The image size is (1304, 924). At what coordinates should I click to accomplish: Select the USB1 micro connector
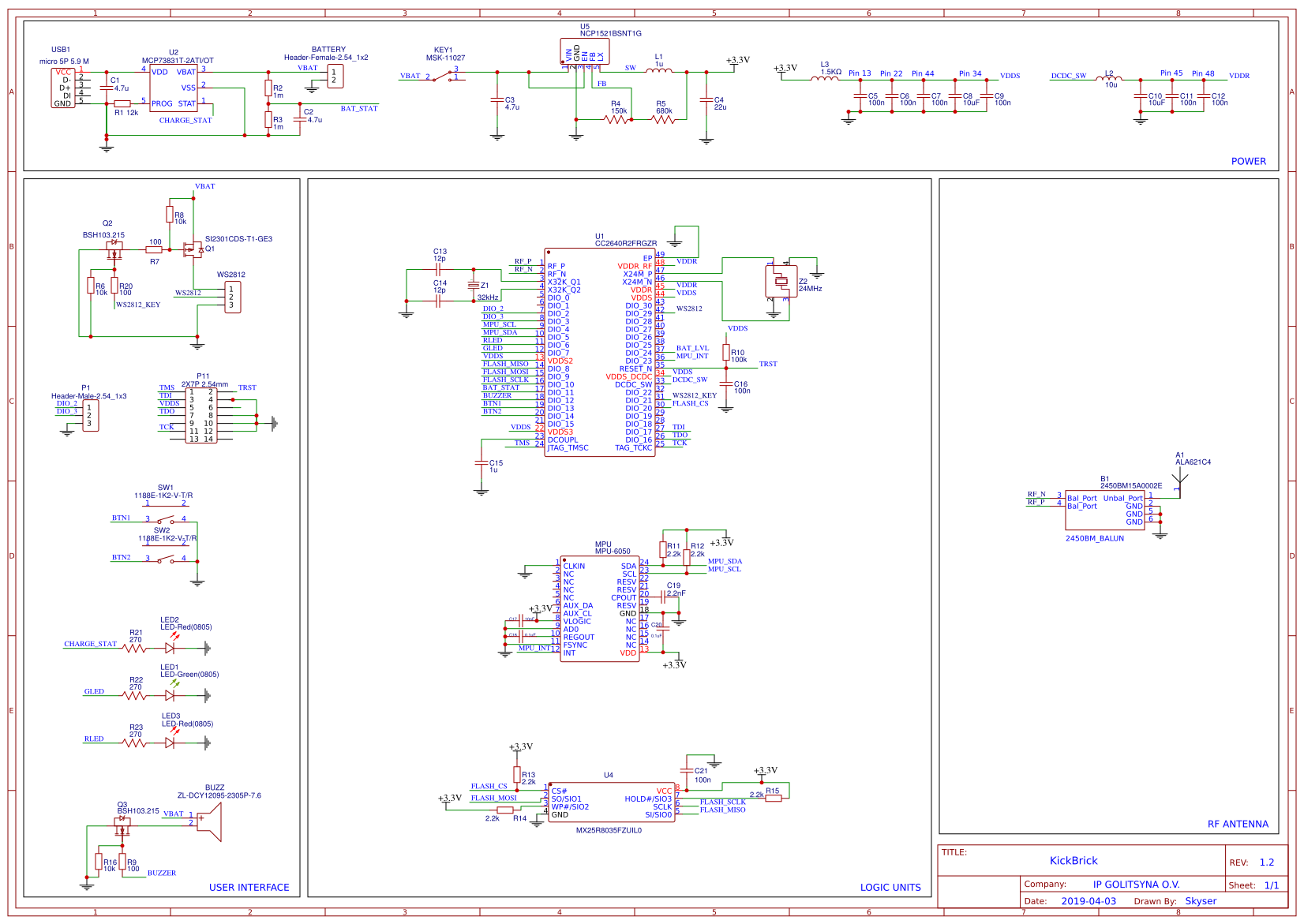(x=65, y=87)
